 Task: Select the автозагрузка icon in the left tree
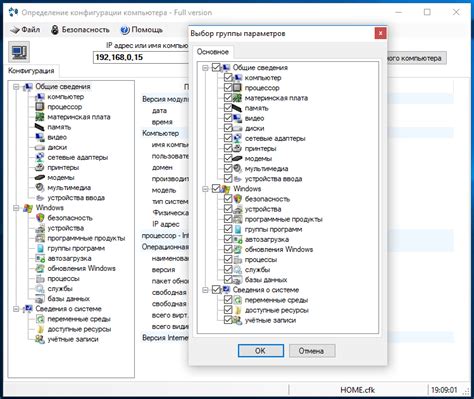point(40,258)
